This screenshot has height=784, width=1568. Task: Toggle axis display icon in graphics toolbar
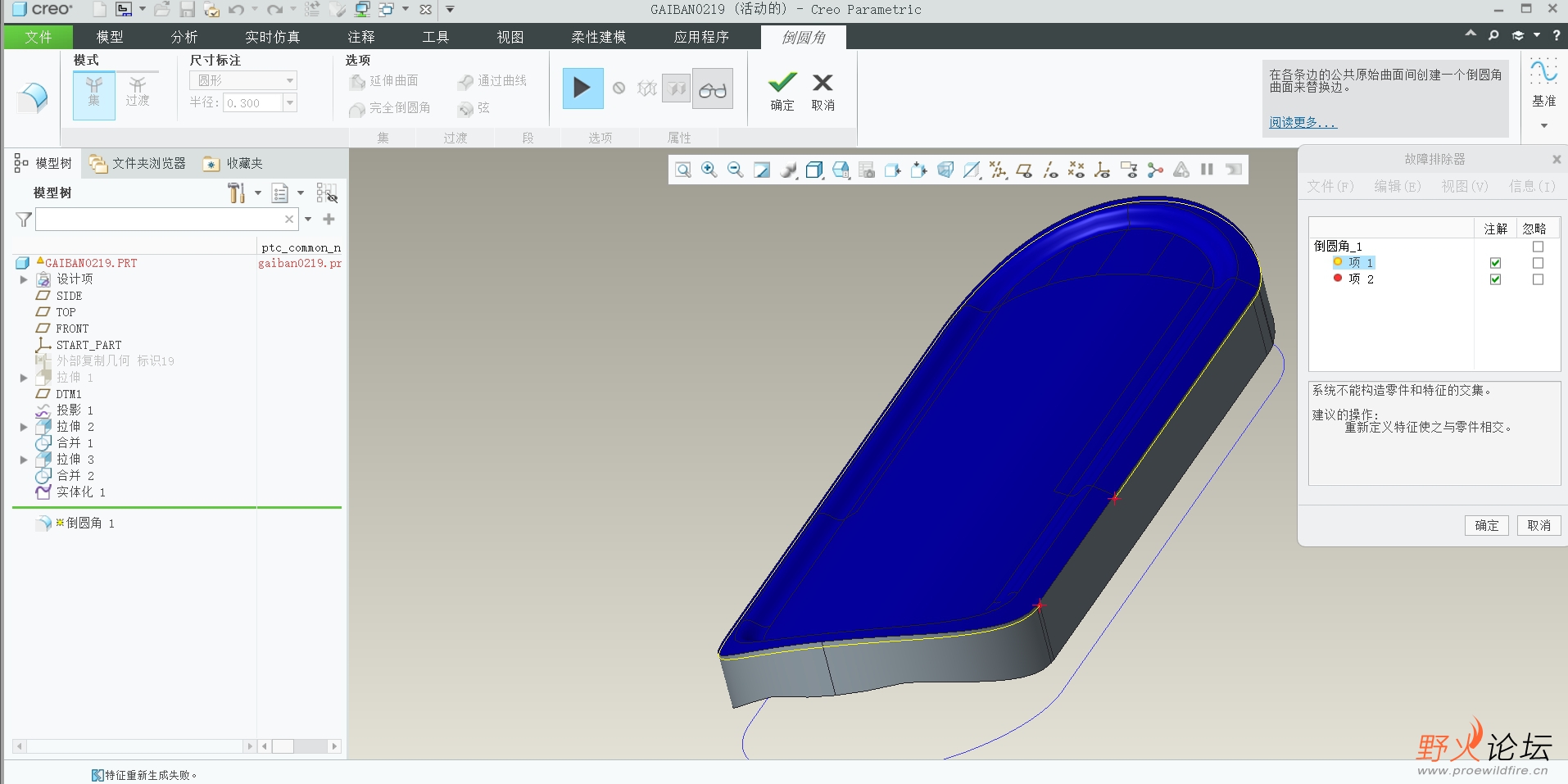tap(1050, 170)
